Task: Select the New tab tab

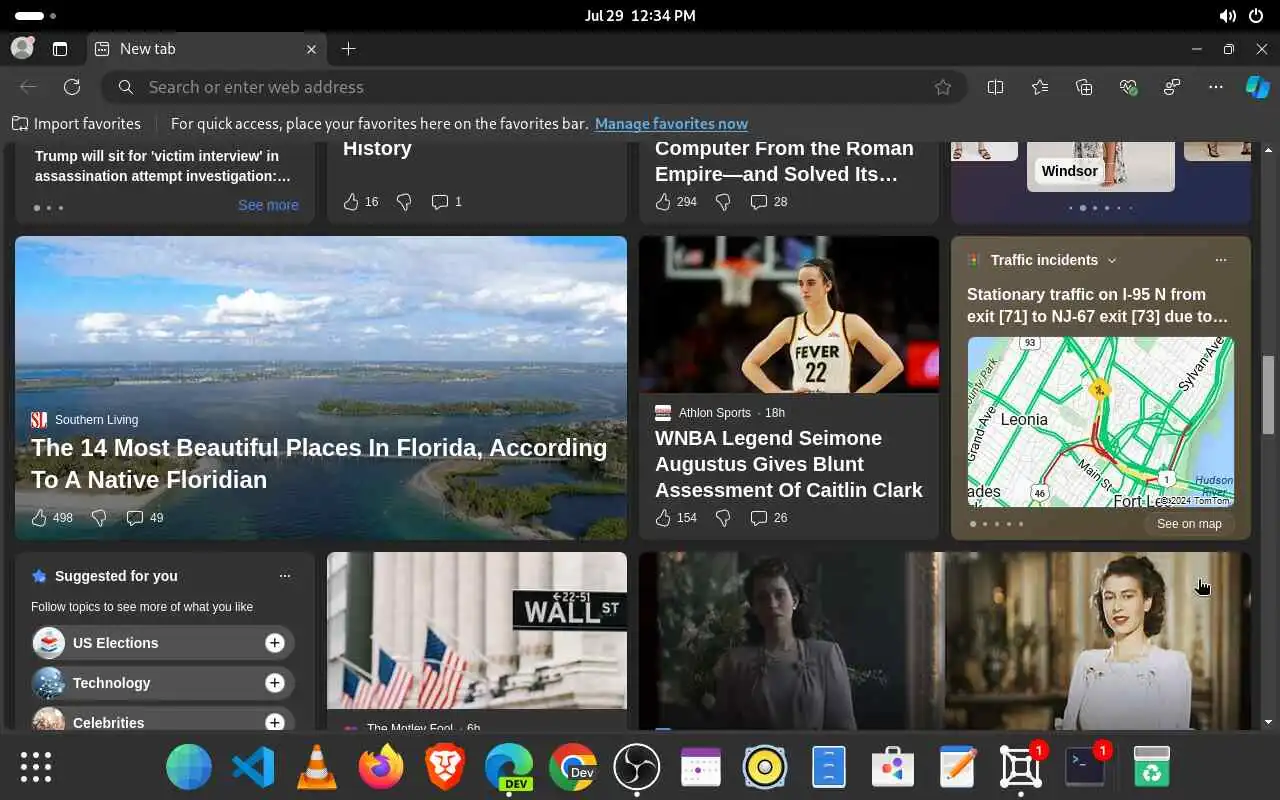Action: click(x=206, y=49)
